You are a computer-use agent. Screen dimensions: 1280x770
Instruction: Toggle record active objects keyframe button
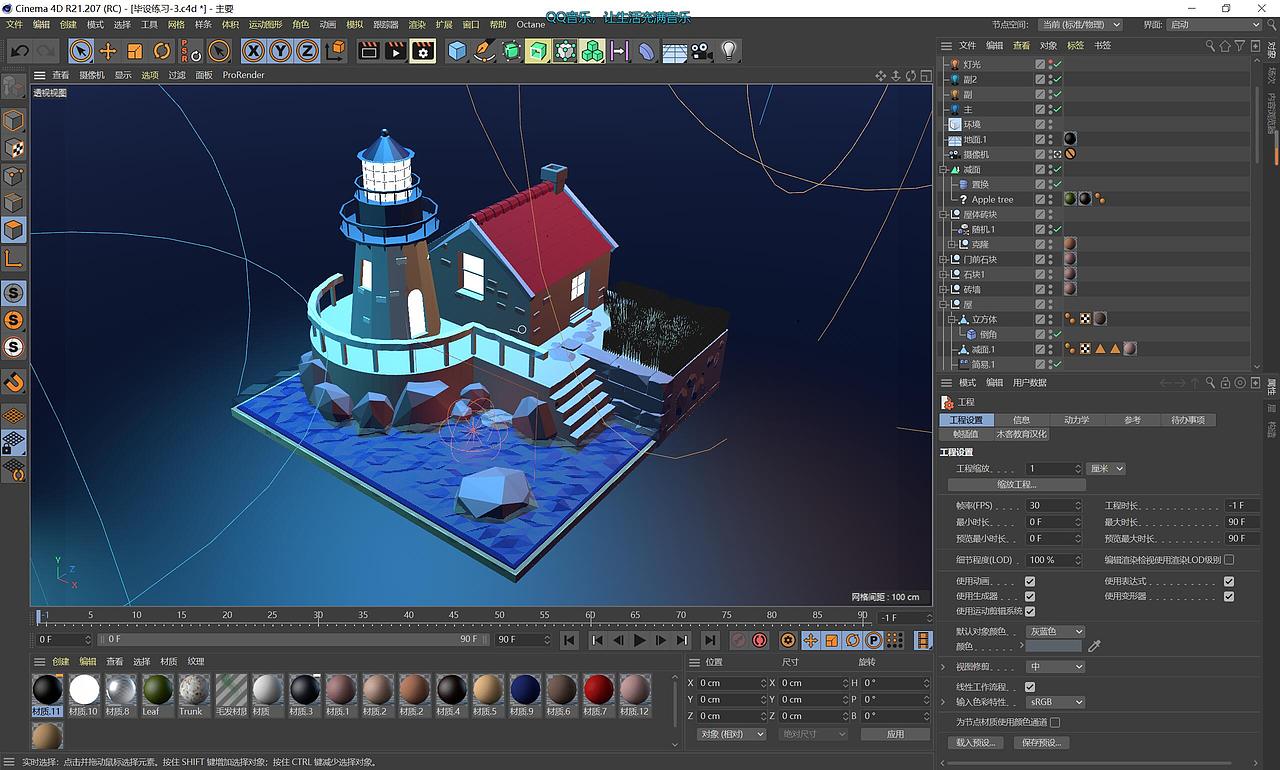click(x=738, y=640)
